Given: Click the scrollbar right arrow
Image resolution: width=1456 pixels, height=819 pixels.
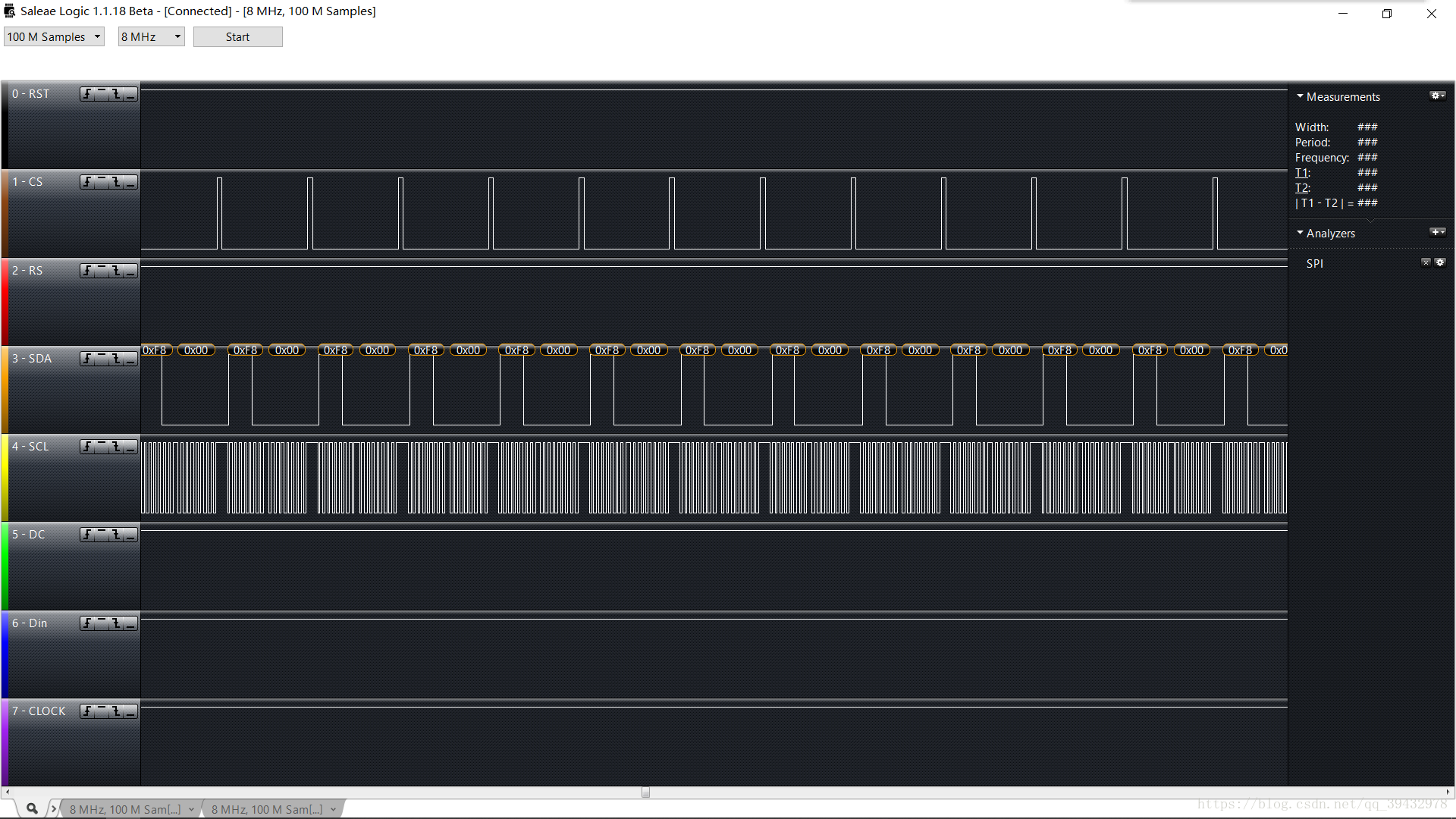Looking at the screenshot, I should pos(1448,792).
